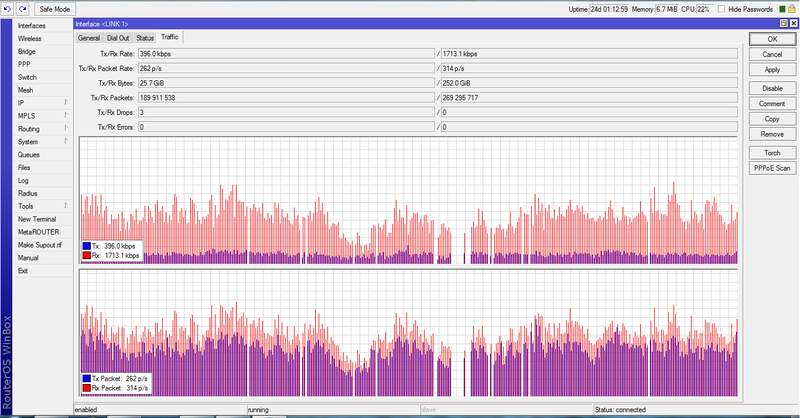Viewport: 800px width, 418px height.
Task: Open the PPP menu
Action: [24, 64]
